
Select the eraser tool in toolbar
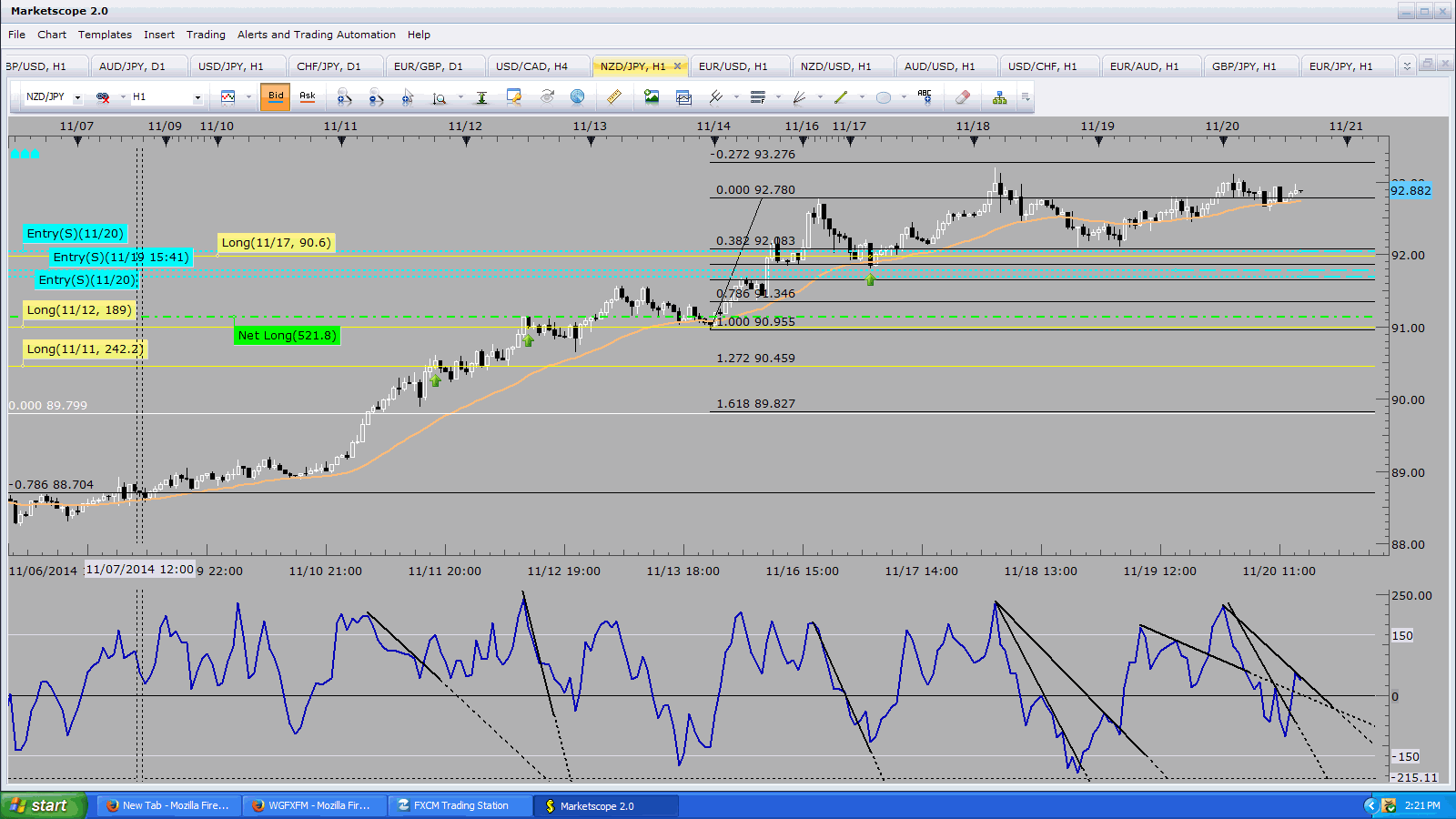point(962,96)
